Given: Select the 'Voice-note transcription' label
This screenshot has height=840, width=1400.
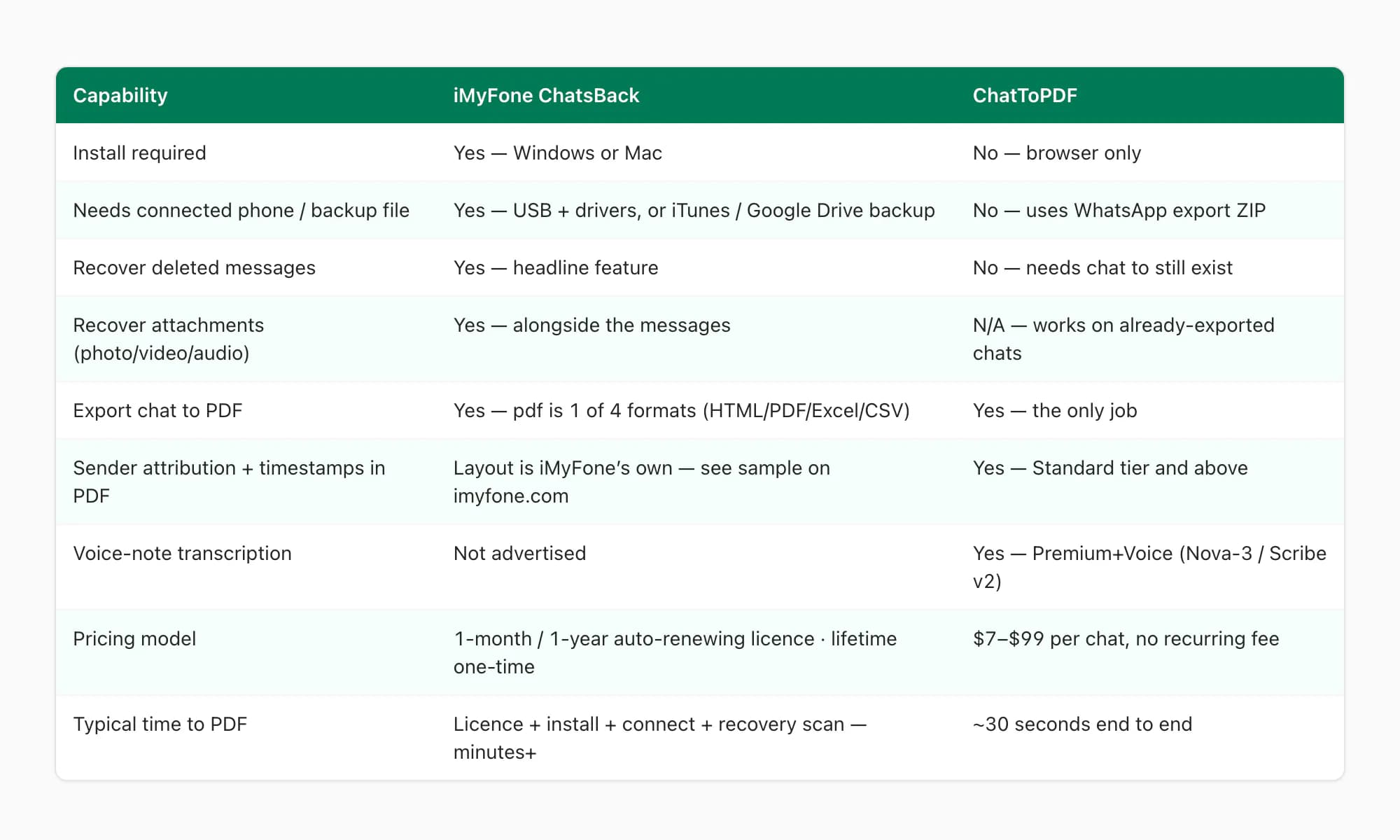Looking at the screenshot, I should 182,553.
